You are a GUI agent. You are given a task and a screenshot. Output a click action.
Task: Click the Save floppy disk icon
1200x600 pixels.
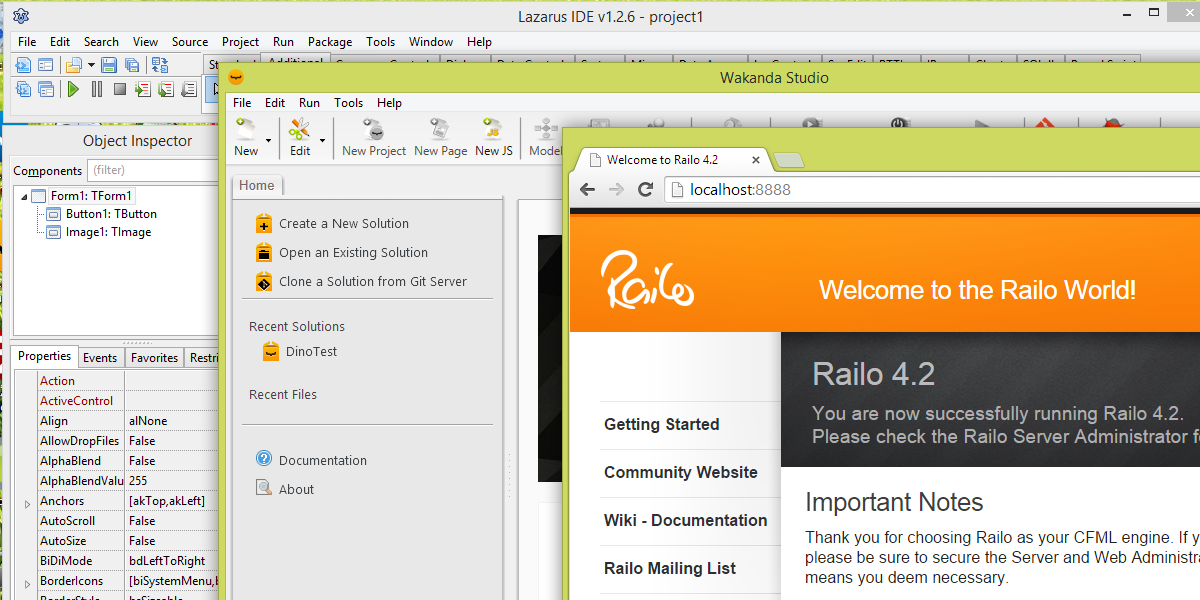[x=108, y=66]
